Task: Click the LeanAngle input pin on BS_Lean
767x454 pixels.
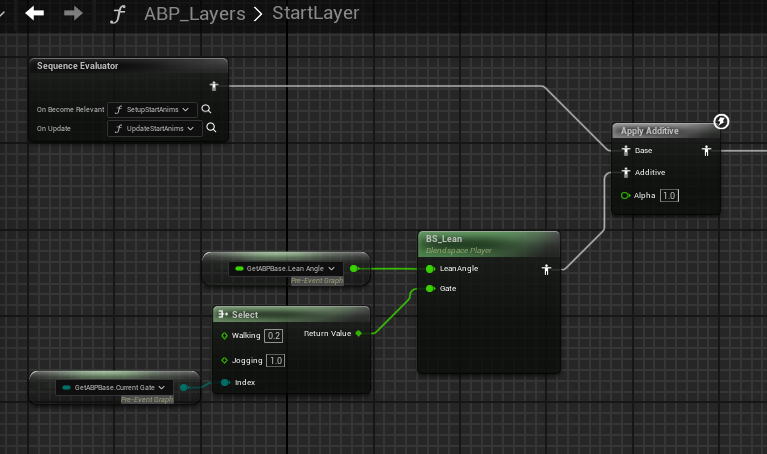Action: click(x=430, y=269)
